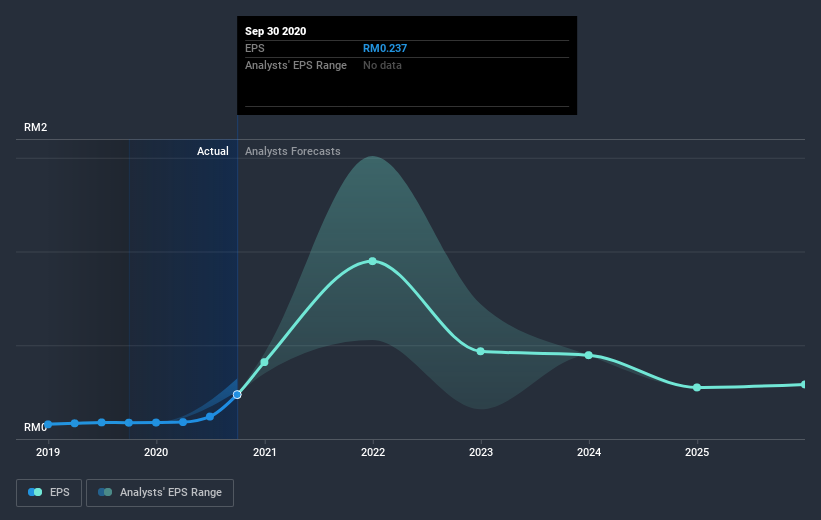Image resolution: width=821 pixels, height=520 pixels.
Task: Click the 'Analysts Forecasts' section label
Action: [x=293, y=151]
